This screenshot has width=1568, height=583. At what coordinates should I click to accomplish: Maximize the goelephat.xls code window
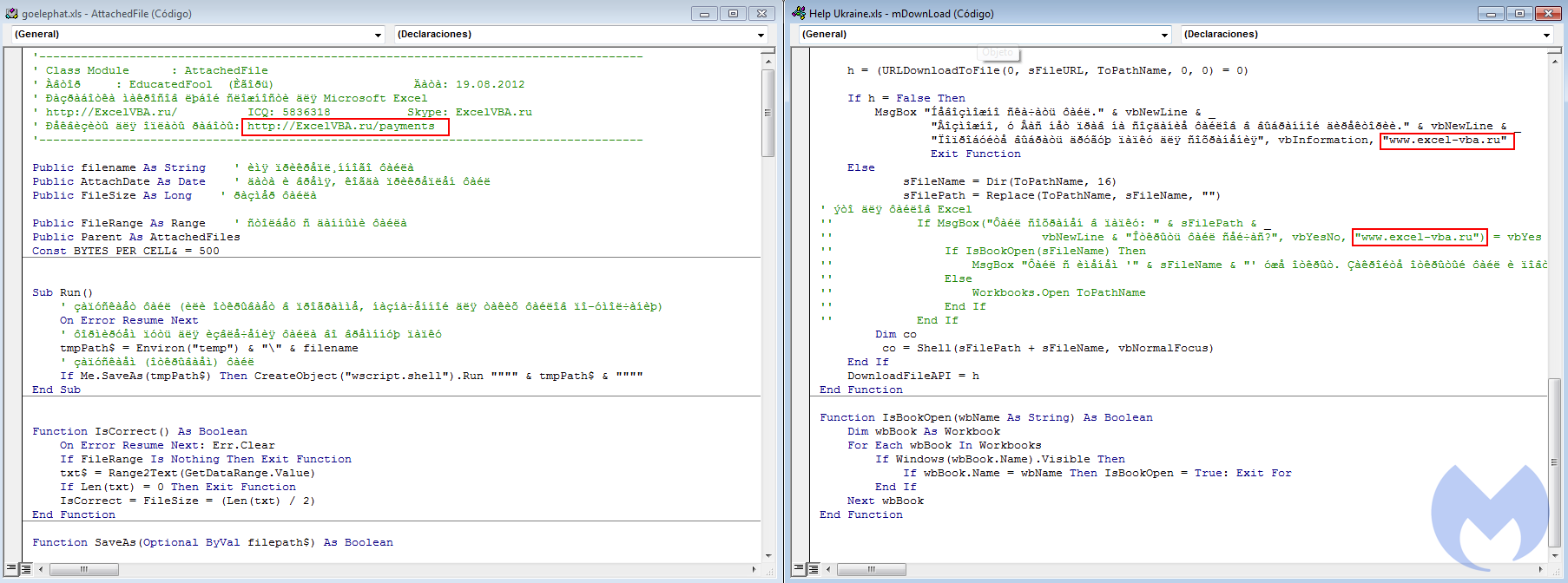click(x=733, y=13)
